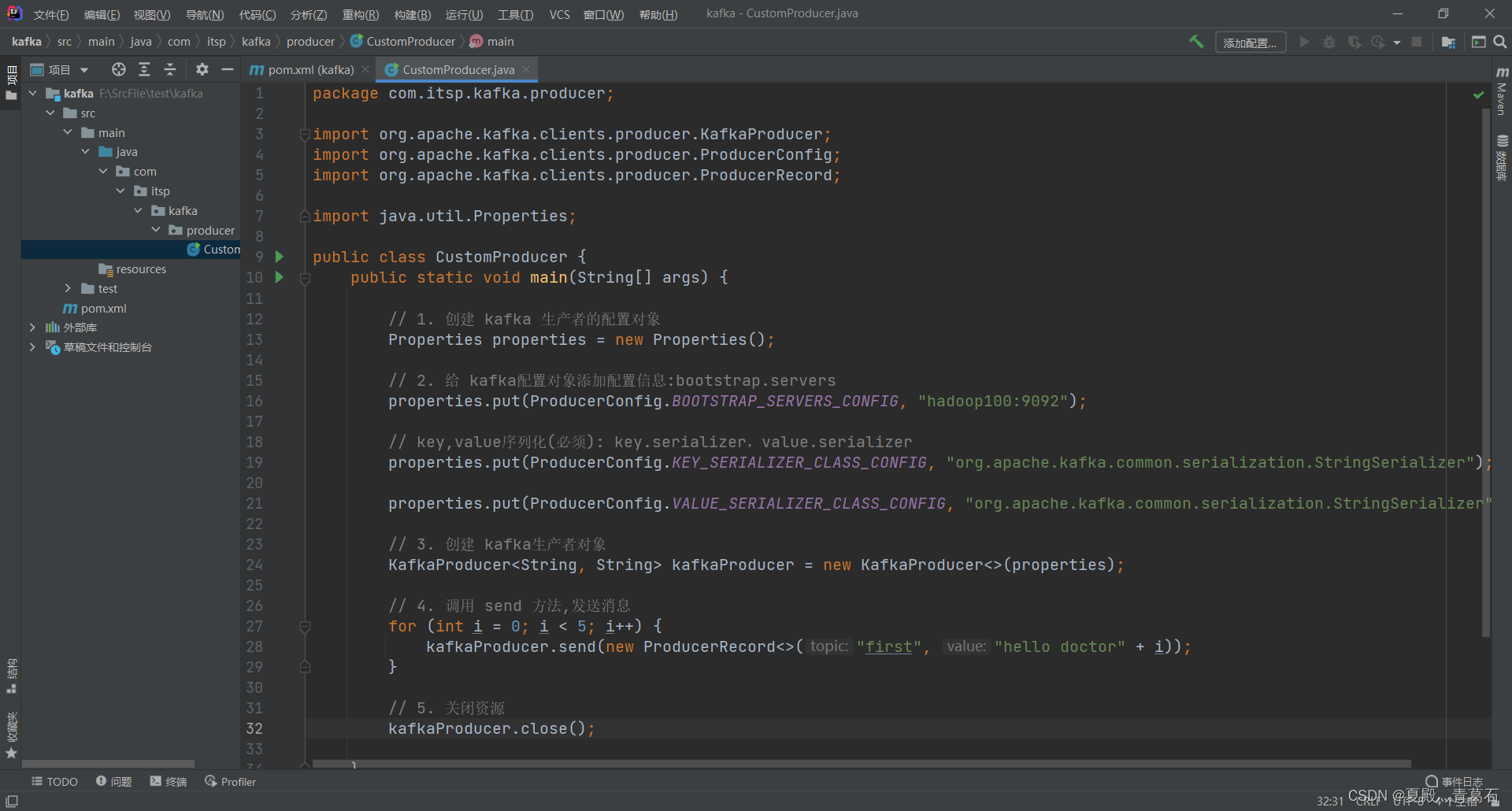The width and height of the screenshot is (1512, 811).
Task: Click project panel horizontal scrollbar
Action: click(x=108, y=764)
